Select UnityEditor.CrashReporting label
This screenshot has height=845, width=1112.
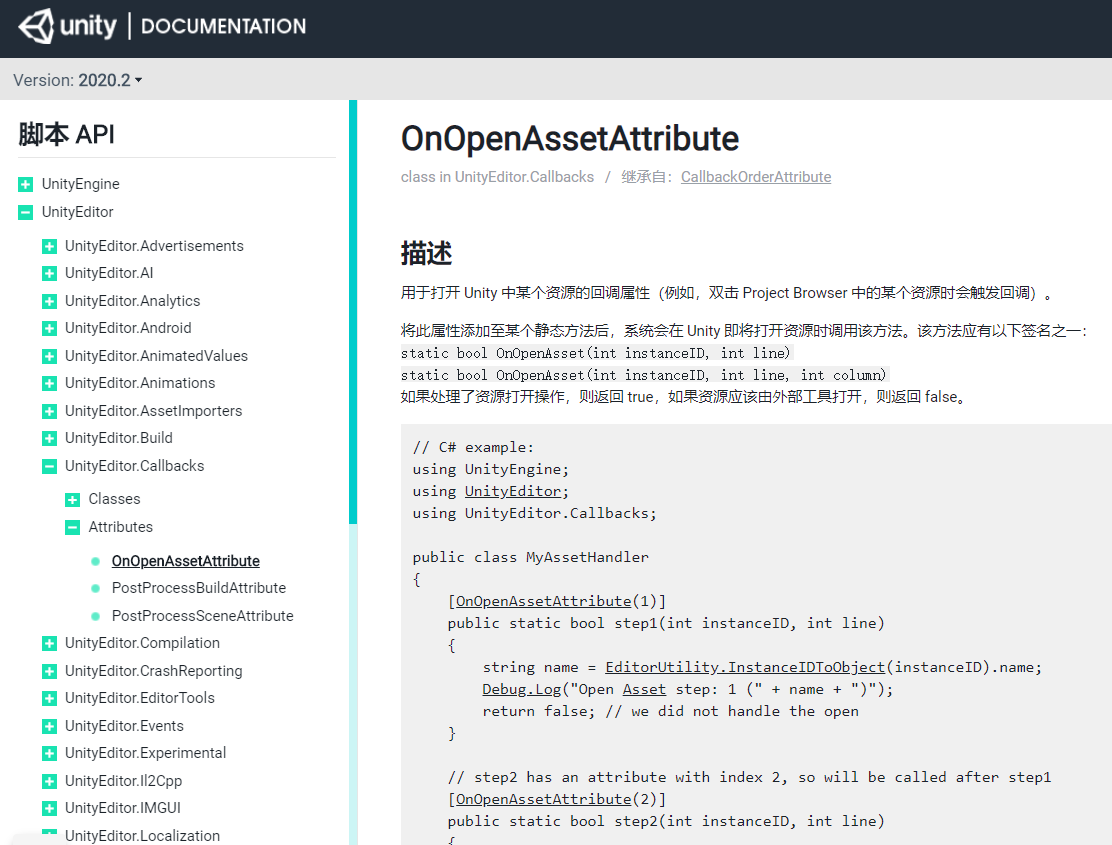(153, 671)
